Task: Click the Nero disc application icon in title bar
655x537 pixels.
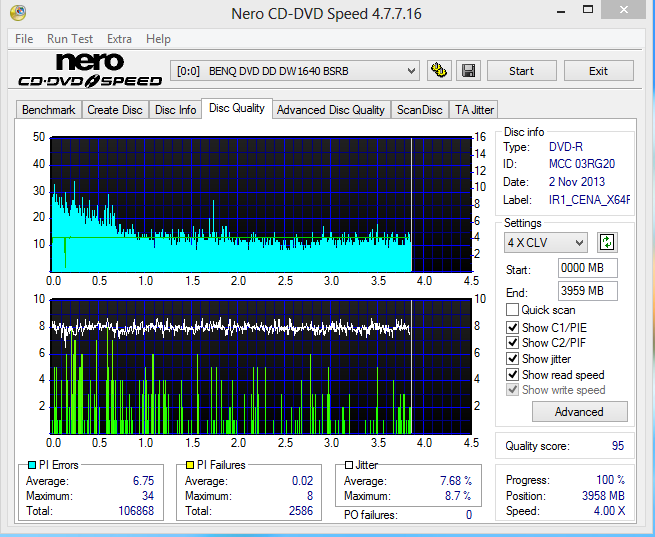Action: click(18, 13)
